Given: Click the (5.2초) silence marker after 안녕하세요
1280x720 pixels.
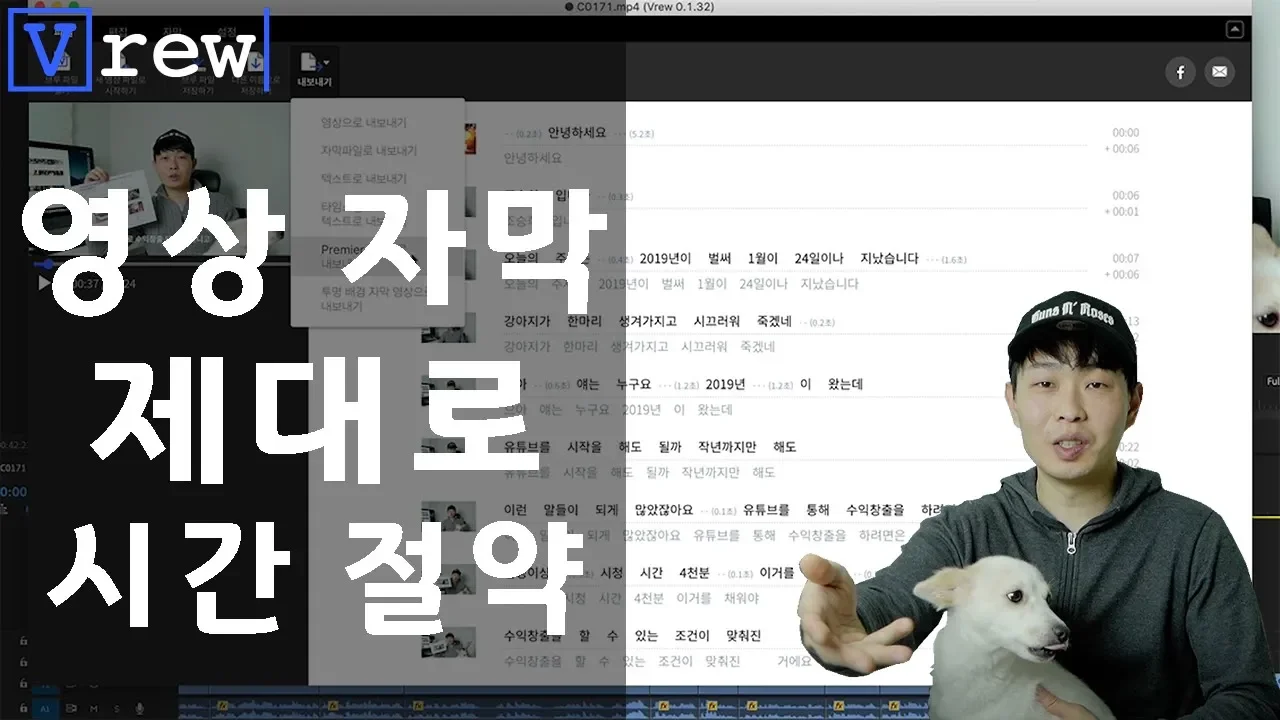Looking at the screenshot, I should click(641, 133).
